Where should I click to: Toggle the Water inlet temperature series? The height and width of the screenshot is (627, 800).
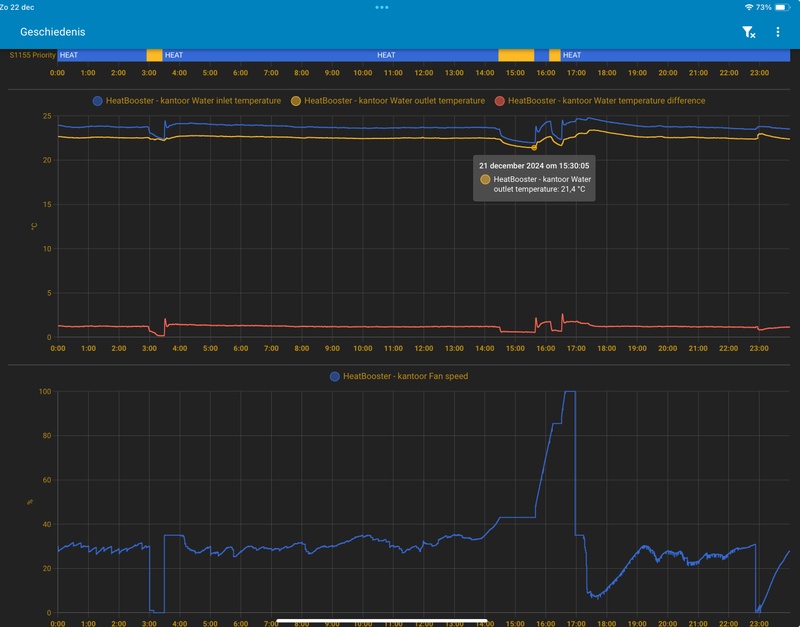[x=187, y=101]
